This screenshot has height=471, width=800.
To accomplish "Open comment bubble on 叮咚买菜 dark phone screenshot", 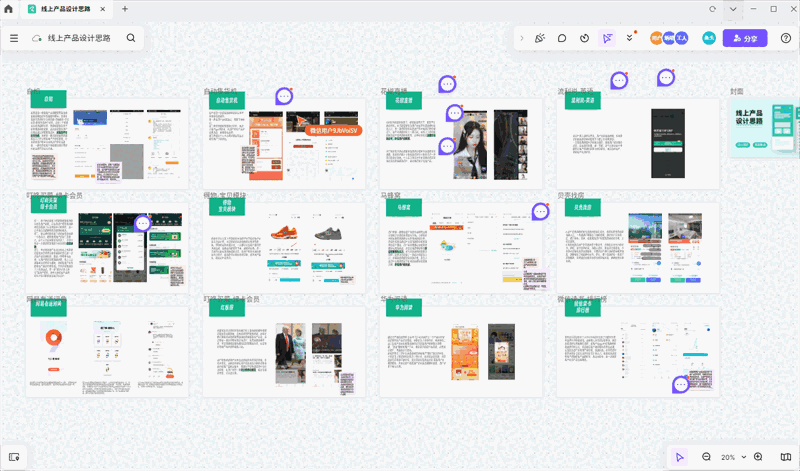I will 143,223.
